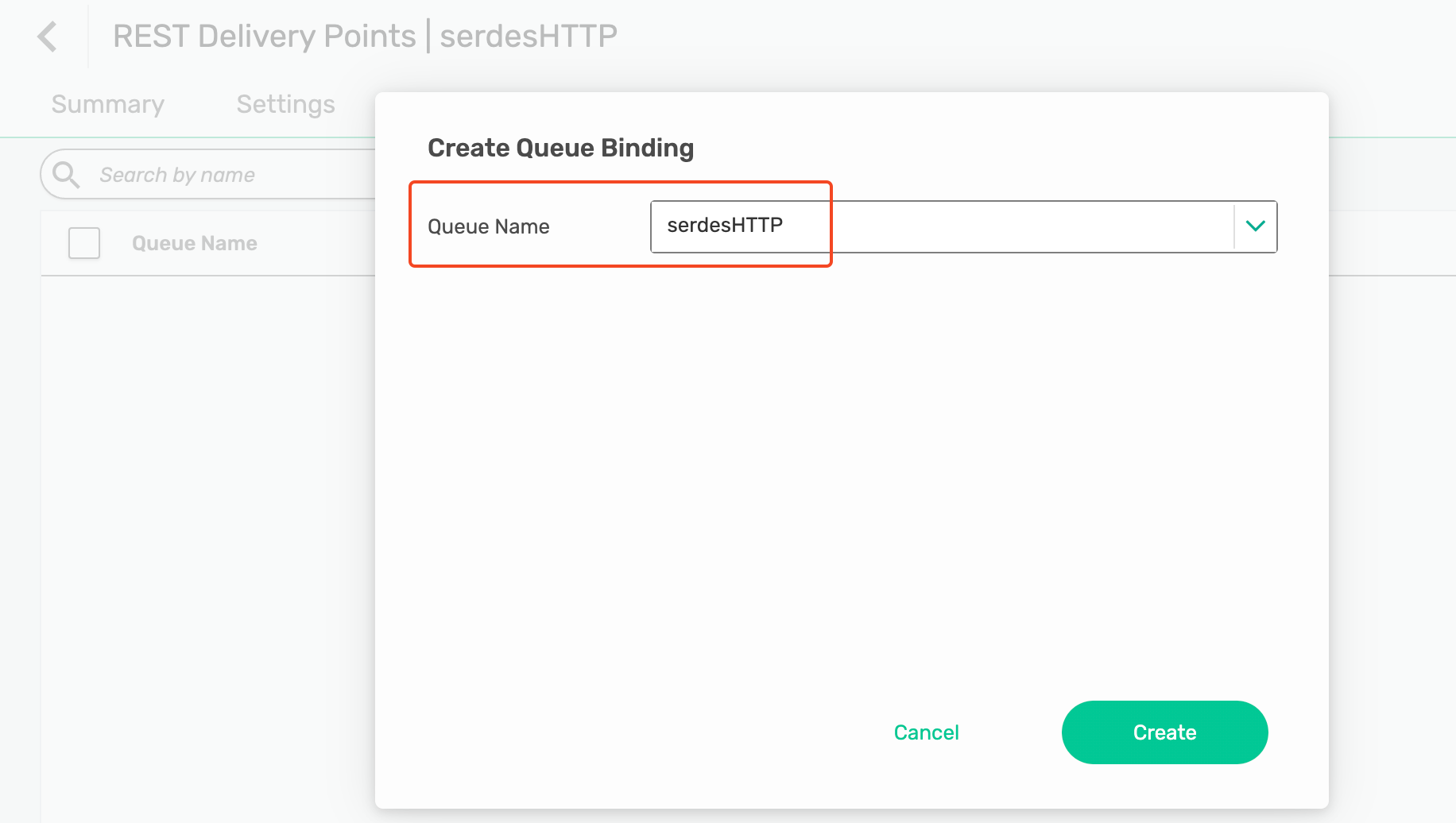The image size is (1456, 823).
Task: Click the Create Queue Binding heading
Action: [560, 148]
